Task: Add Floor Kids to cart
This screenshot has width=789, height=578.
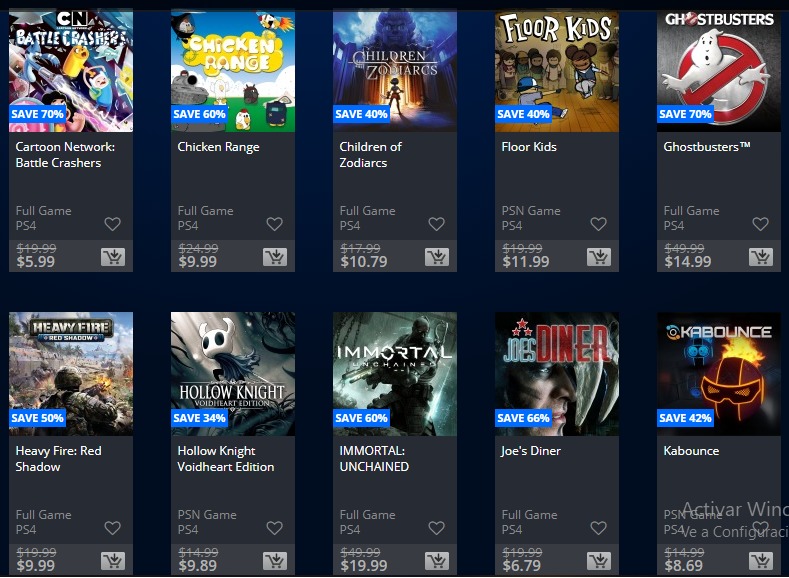Action: [x=599, y=257]
